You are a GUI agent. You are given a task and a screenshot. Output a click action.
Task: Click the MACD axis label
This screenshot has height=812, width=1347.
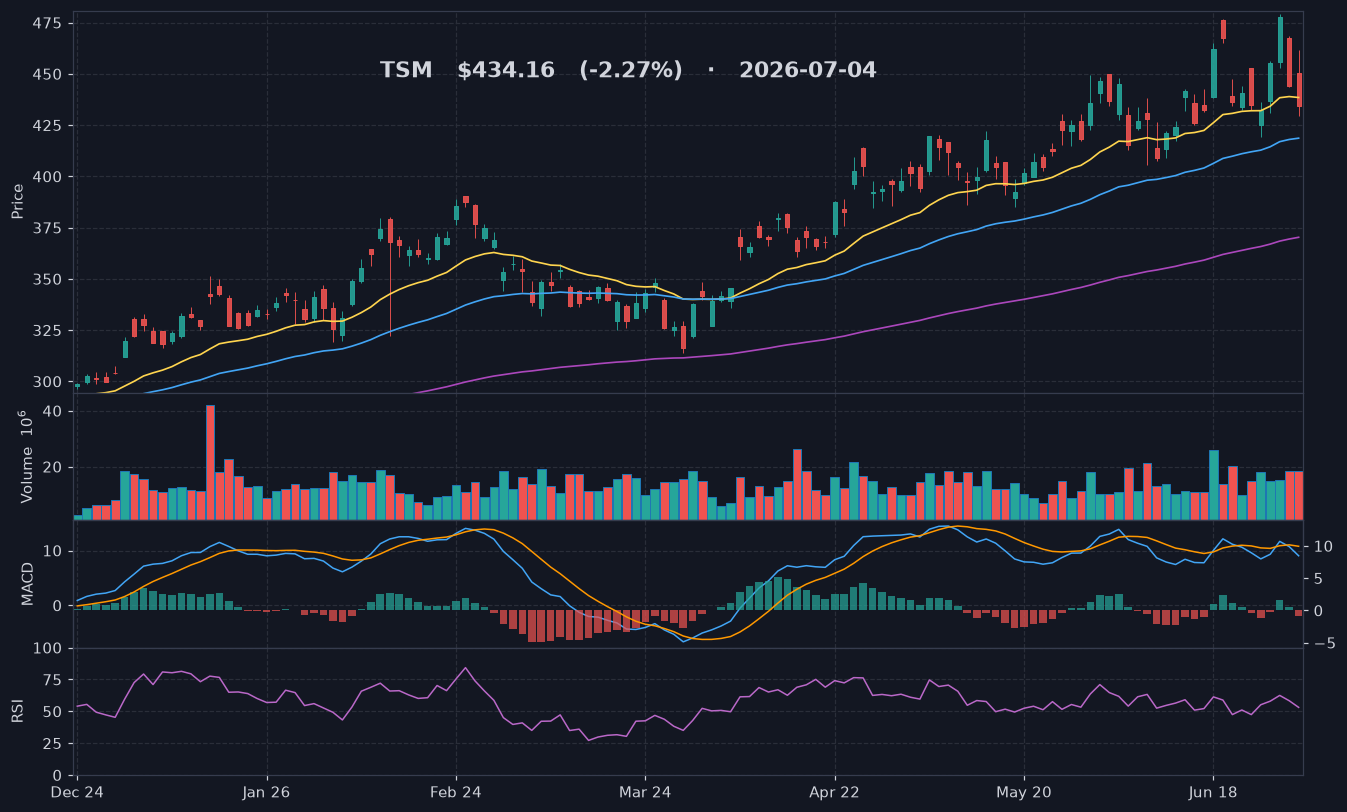(28, 583)
